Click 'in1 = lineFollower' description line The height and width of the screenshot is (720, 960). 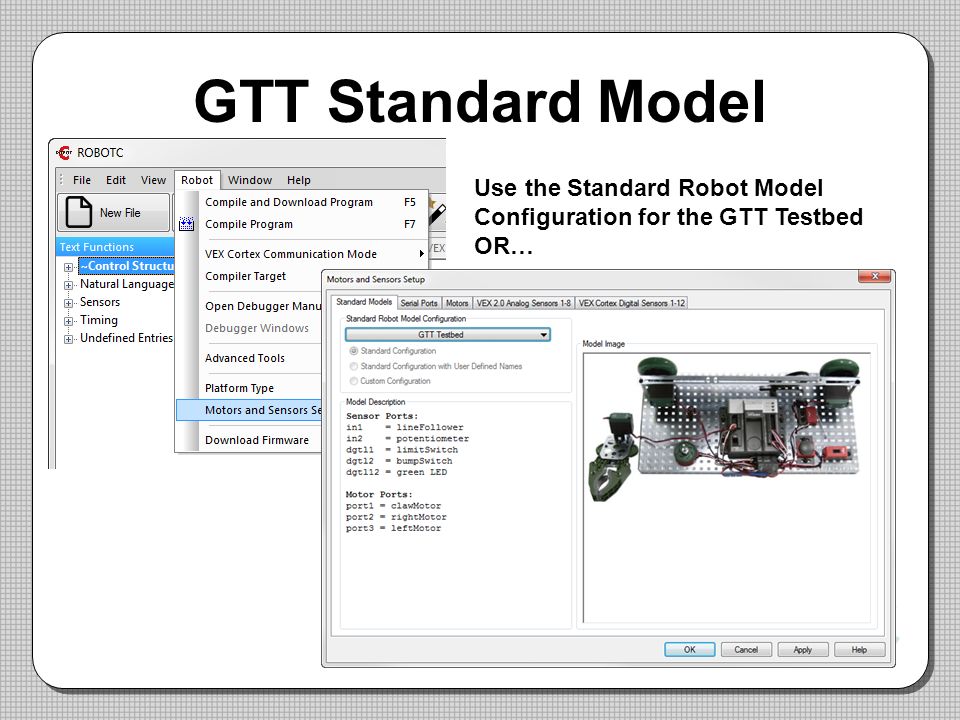(x=405, y=427)
